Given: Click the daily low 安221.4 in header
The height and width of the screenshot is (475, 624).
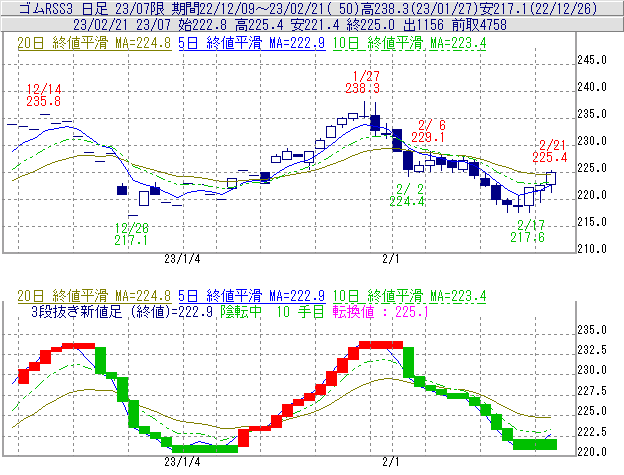Looking at the screenshot, I should tap(315, 25).
